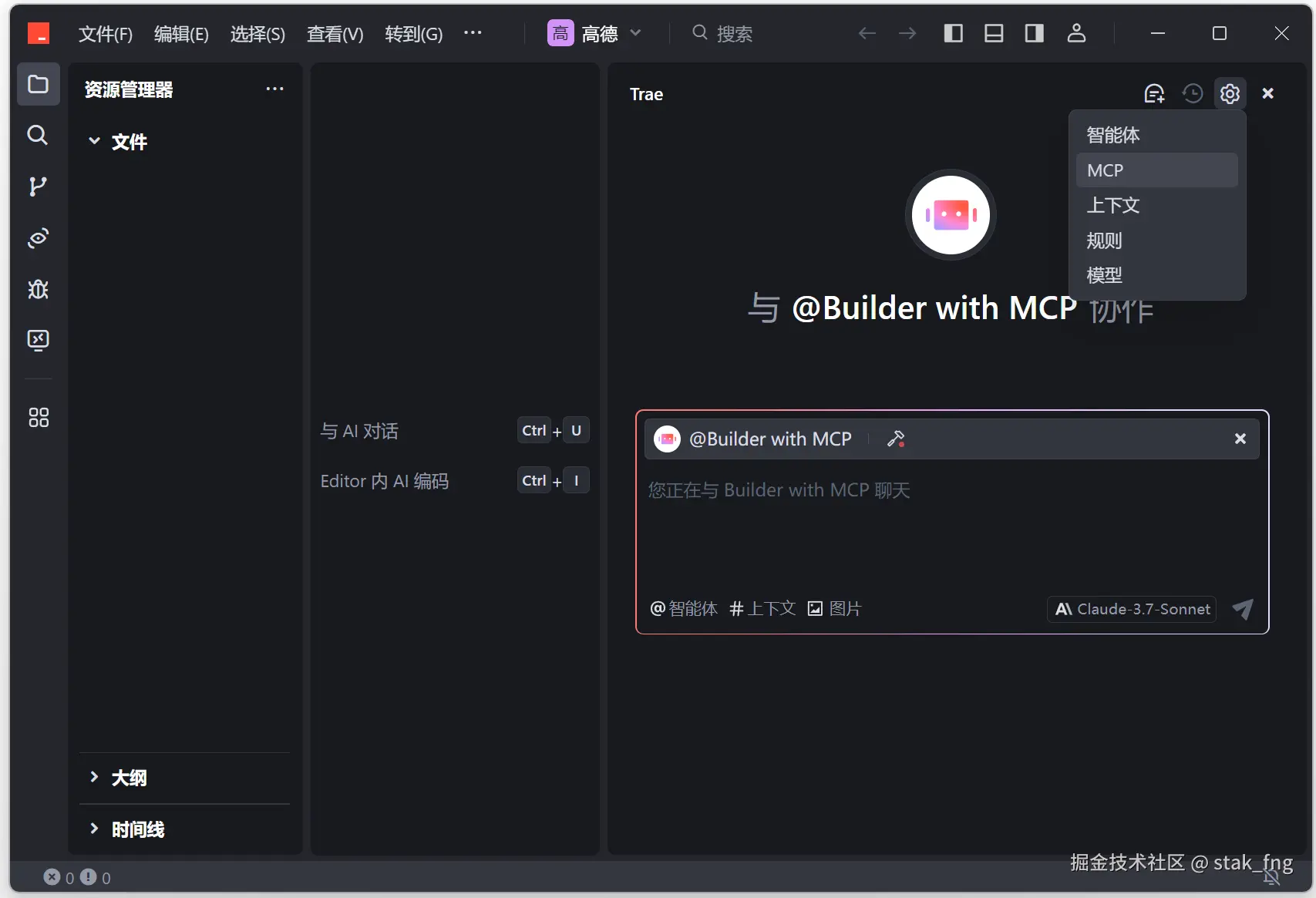The image size is (1316, 898).
Task: Click the #上下文 button
Action: click(762, 609)
